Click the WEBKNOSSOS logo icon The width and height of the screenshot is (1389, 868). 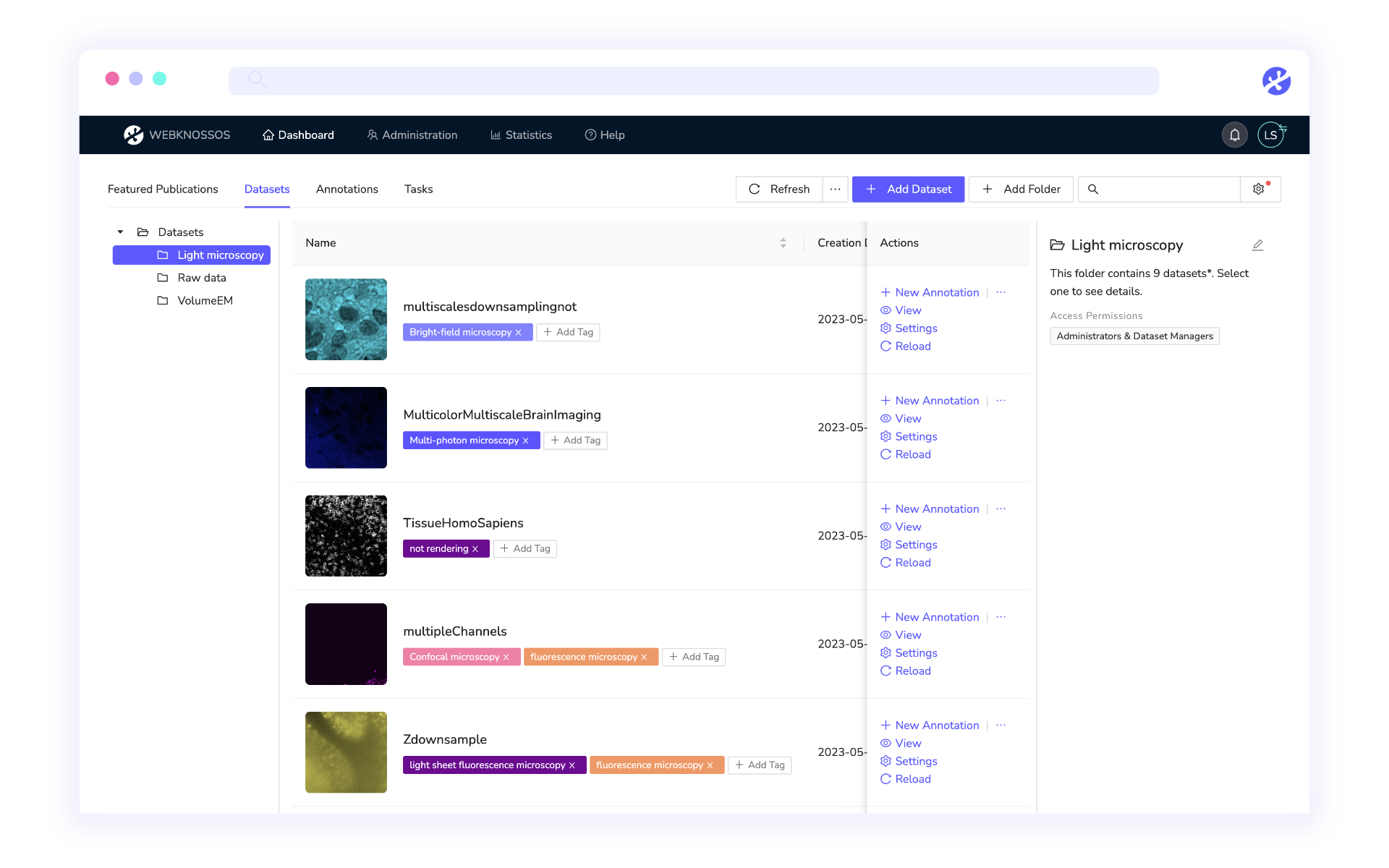pos(133,135)
